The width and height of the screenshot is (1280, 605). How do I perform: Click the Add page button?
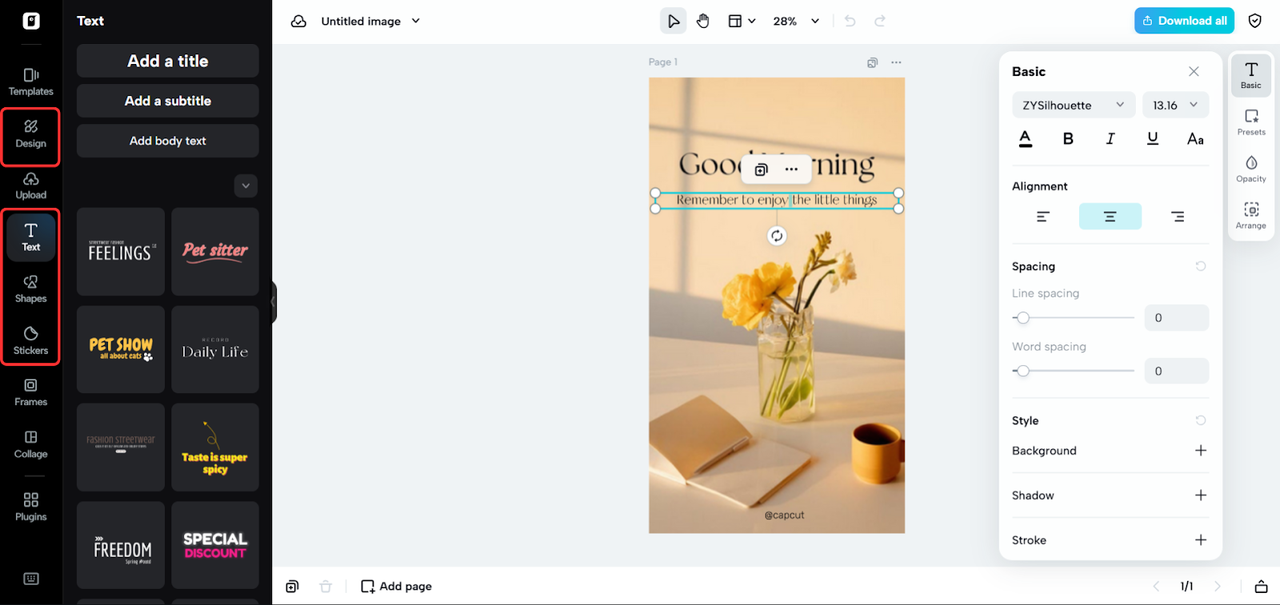396,586
